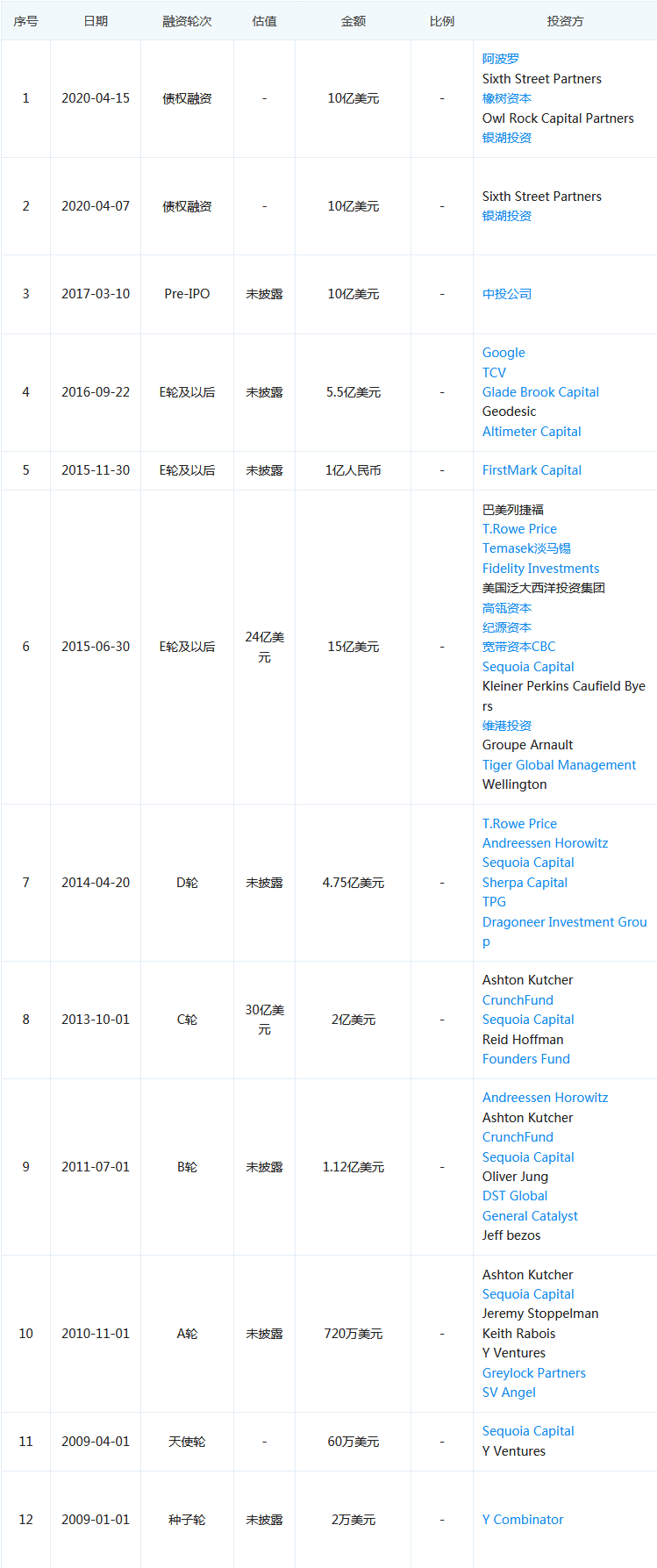Select the 1.12亿美元 amount cell

click(353, 1167)
